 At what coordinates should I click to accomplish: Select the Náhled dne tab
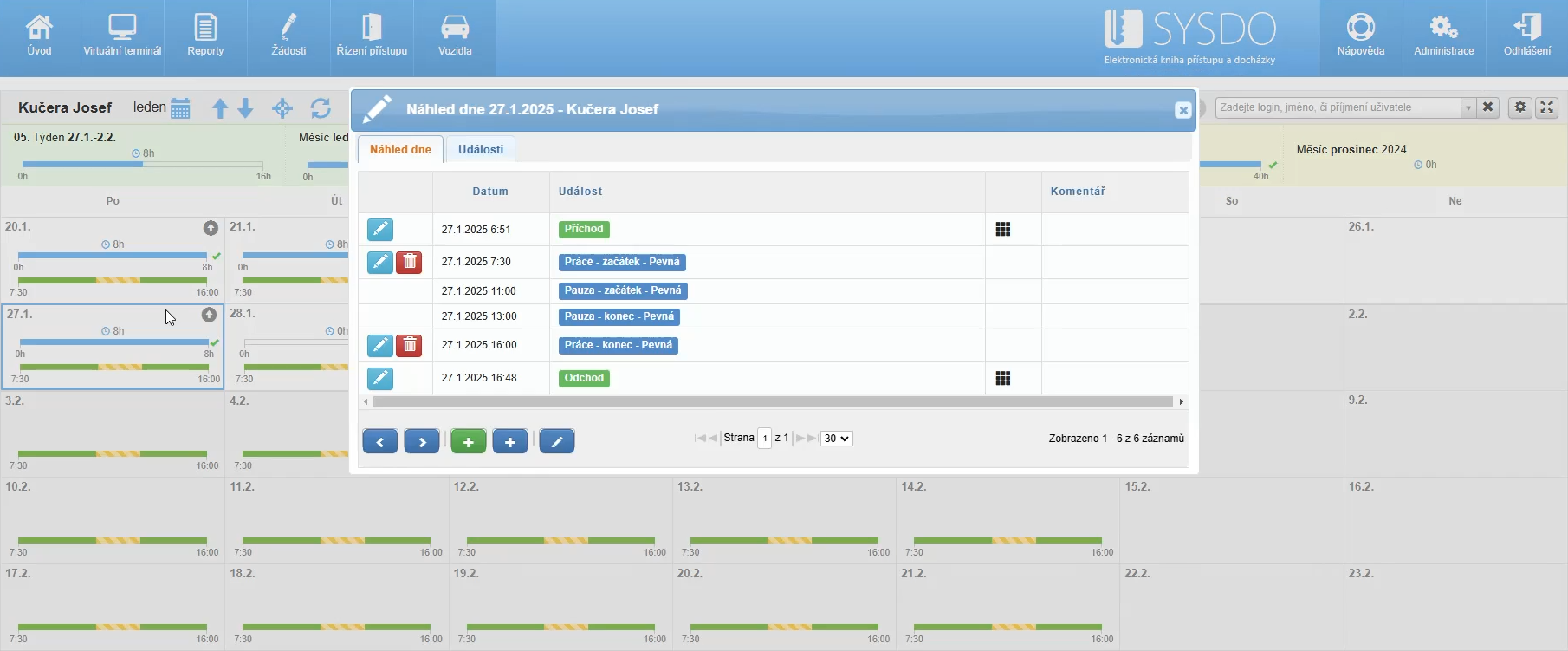click(400, 149)
